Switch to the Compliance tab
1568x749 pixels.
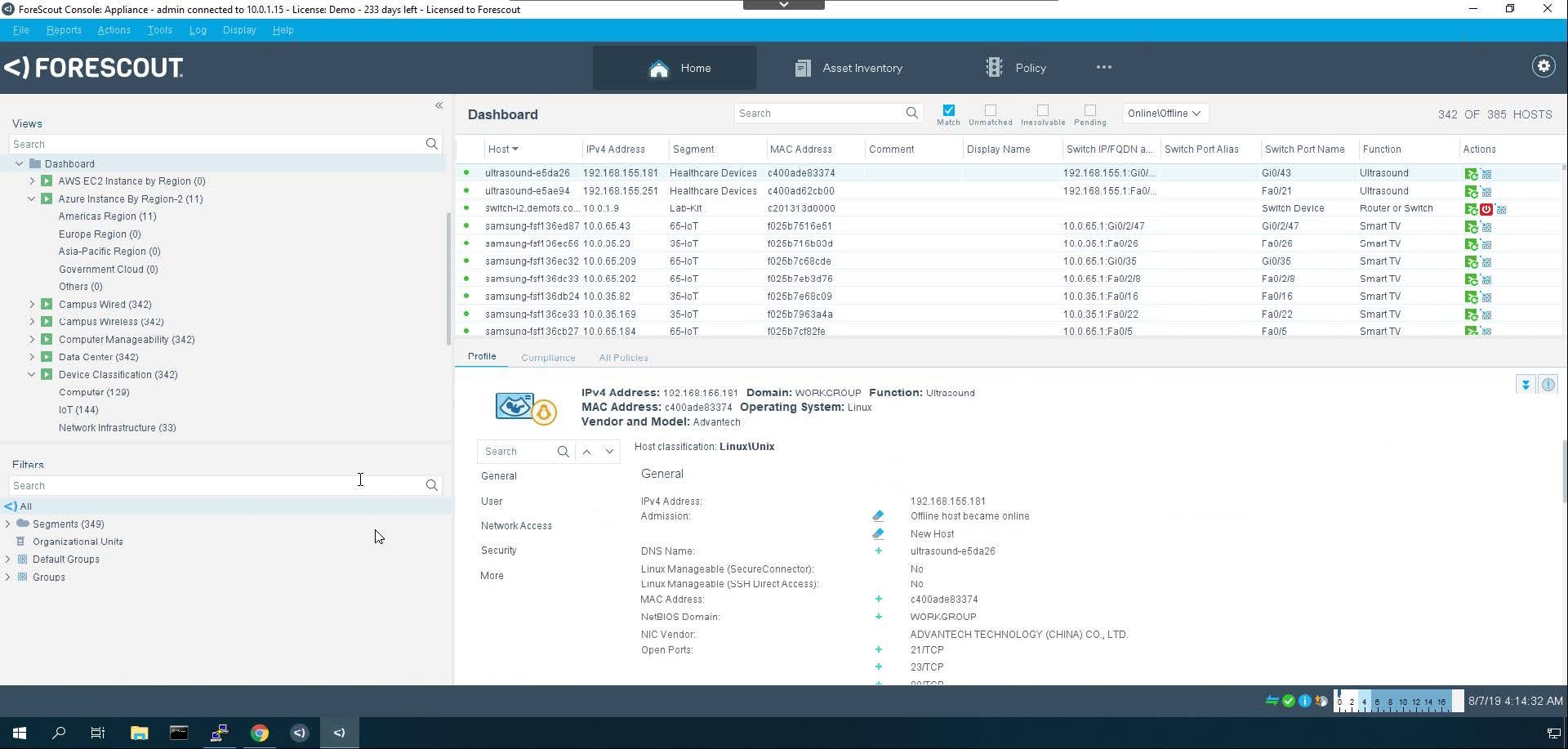(548, 358)
